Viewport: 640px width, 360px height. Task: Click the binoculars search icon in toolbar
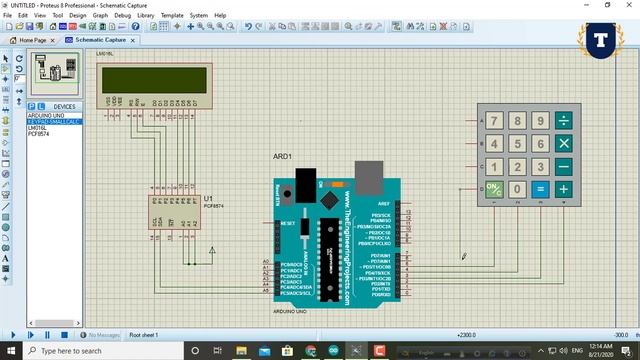[x=410, y=27]
